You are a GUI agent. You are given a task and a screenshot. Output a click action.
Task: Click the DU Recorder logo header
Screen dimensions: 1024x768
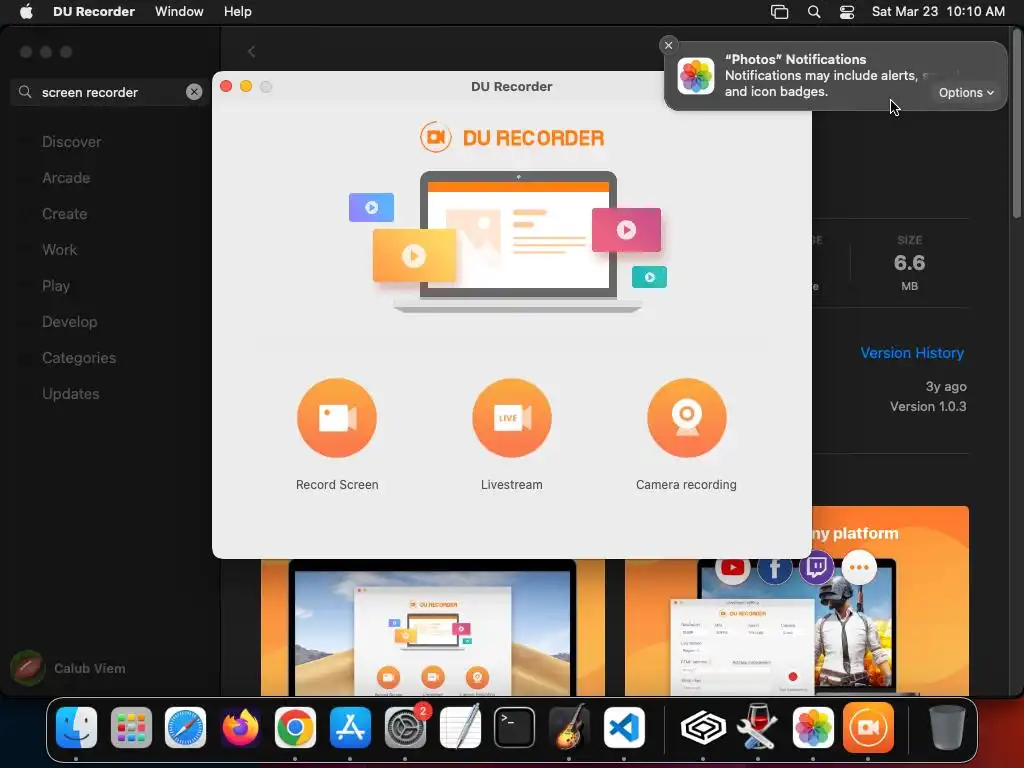(512, 137)
